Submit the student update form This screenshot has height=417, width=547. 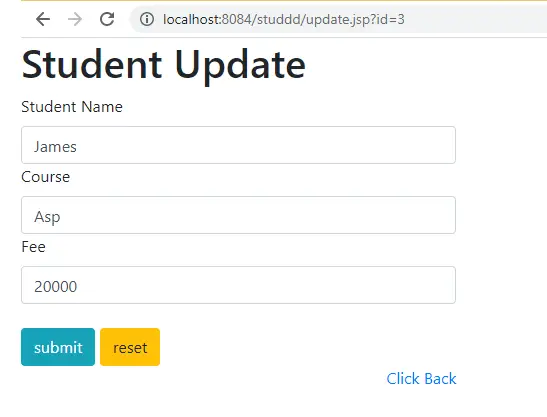click(58, 347)
